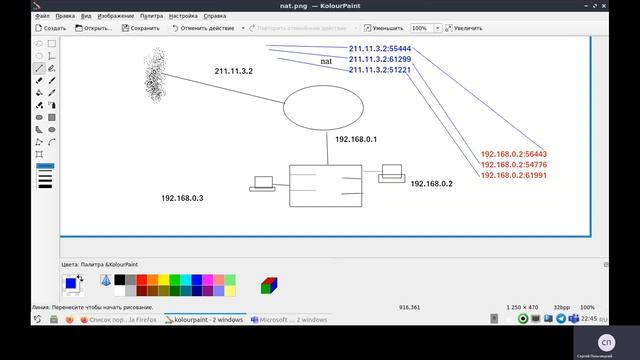Pick the black color swatch
The image size is (640, 360).
click(x=120, y=280)
